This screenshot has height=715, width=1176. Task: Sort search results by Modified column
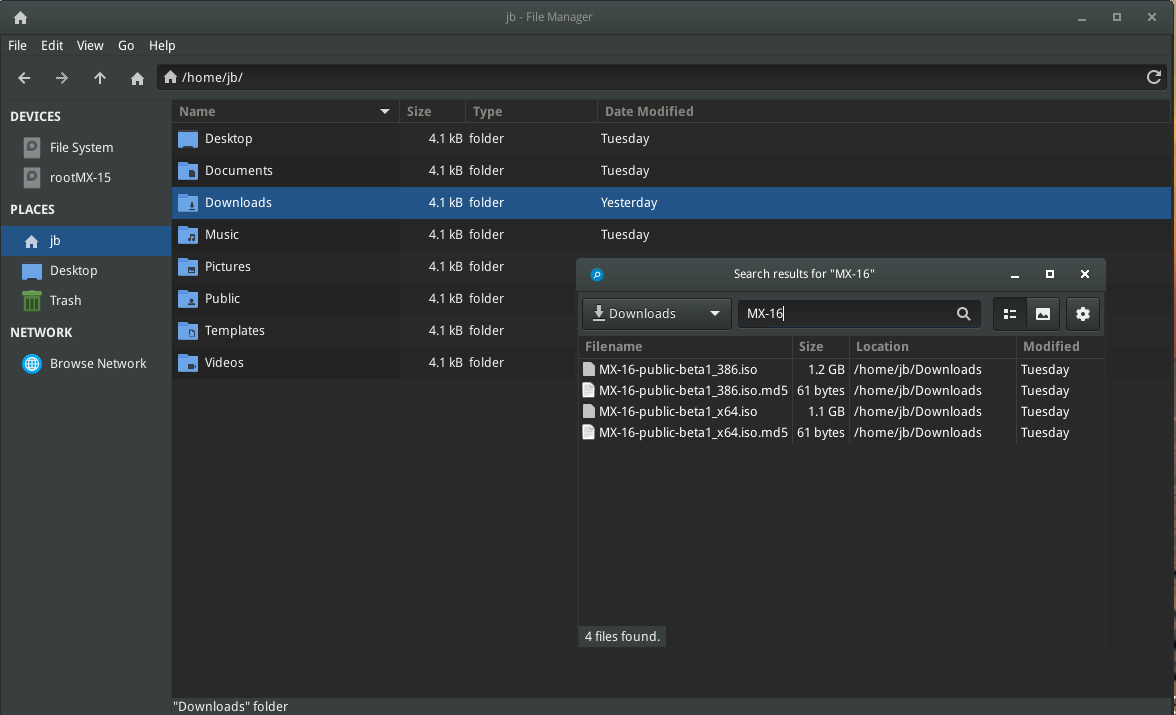1060,347
